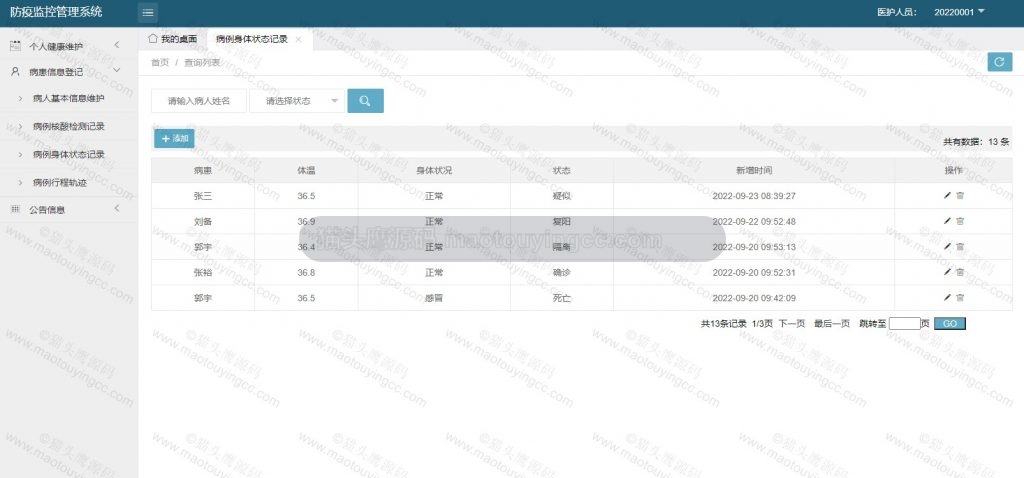Click the search magnifier button
Viewport: 1024px width, 478px height.
(x=365, y=101)
